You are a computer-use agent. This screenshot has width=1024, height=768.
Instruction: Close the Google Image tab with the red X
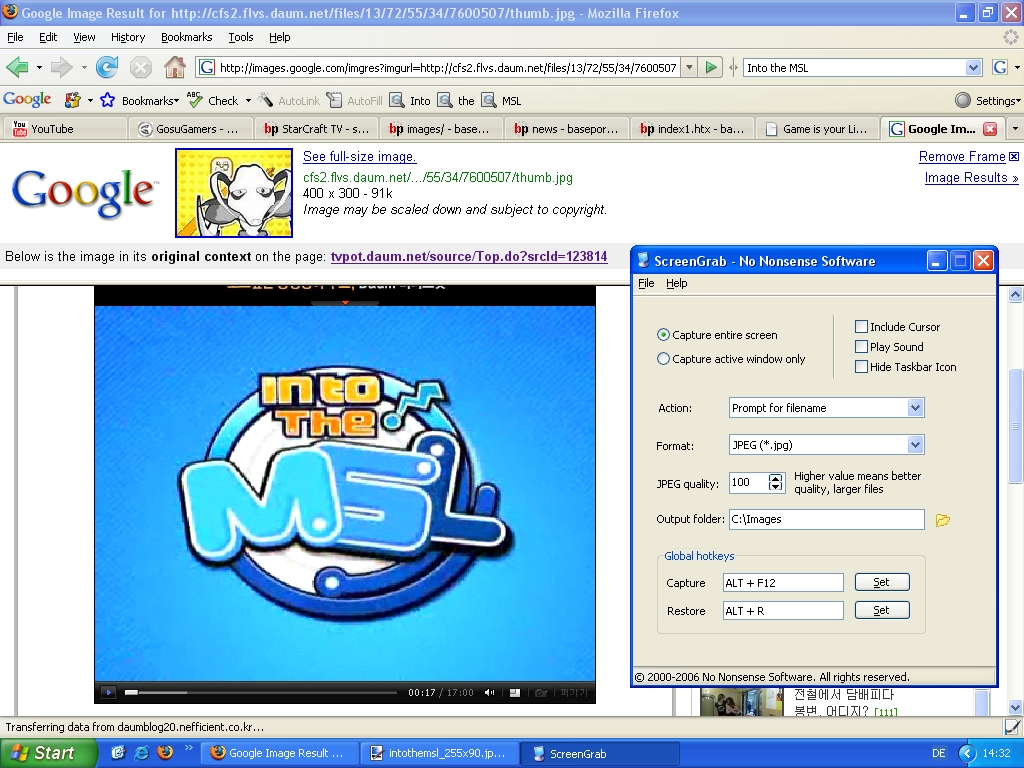(990, 129)
